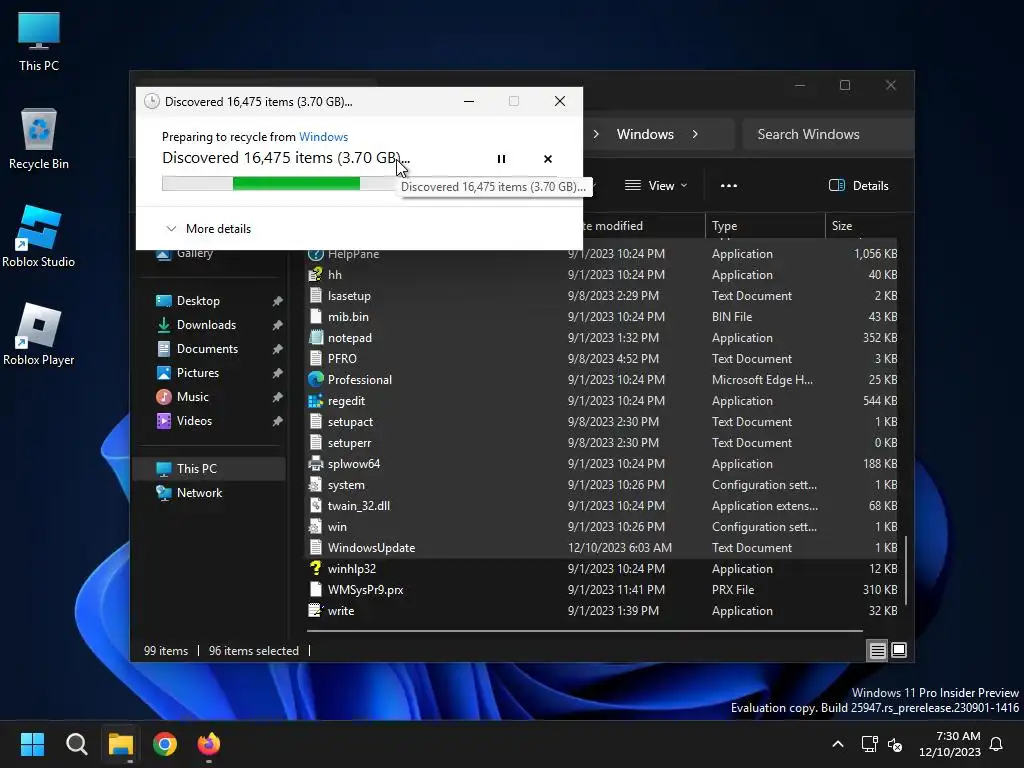Pause the recycle operation

pos(502,159)
